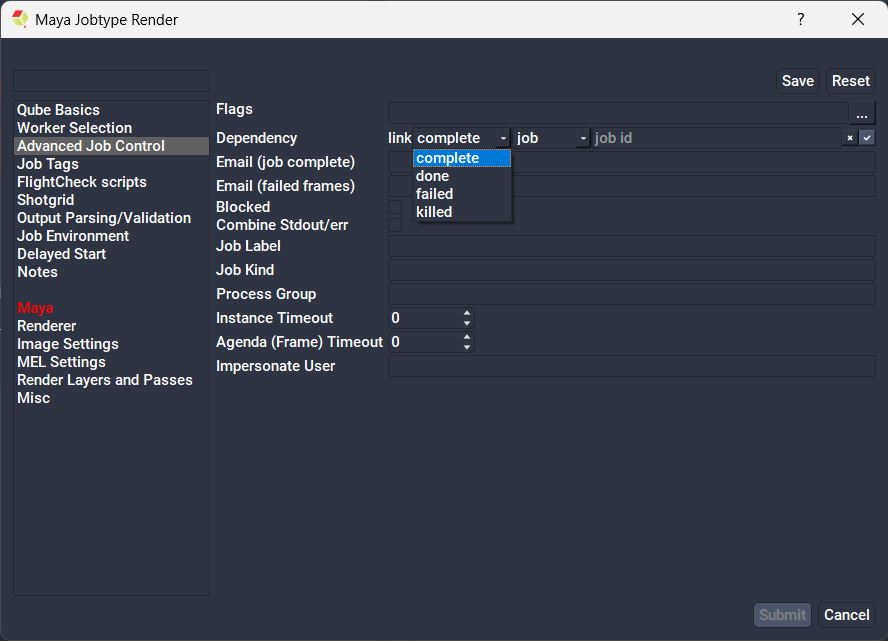The image size is (888, 641).
Task: Open the 'job' dependency type dropdown
Action: point(552,138)
